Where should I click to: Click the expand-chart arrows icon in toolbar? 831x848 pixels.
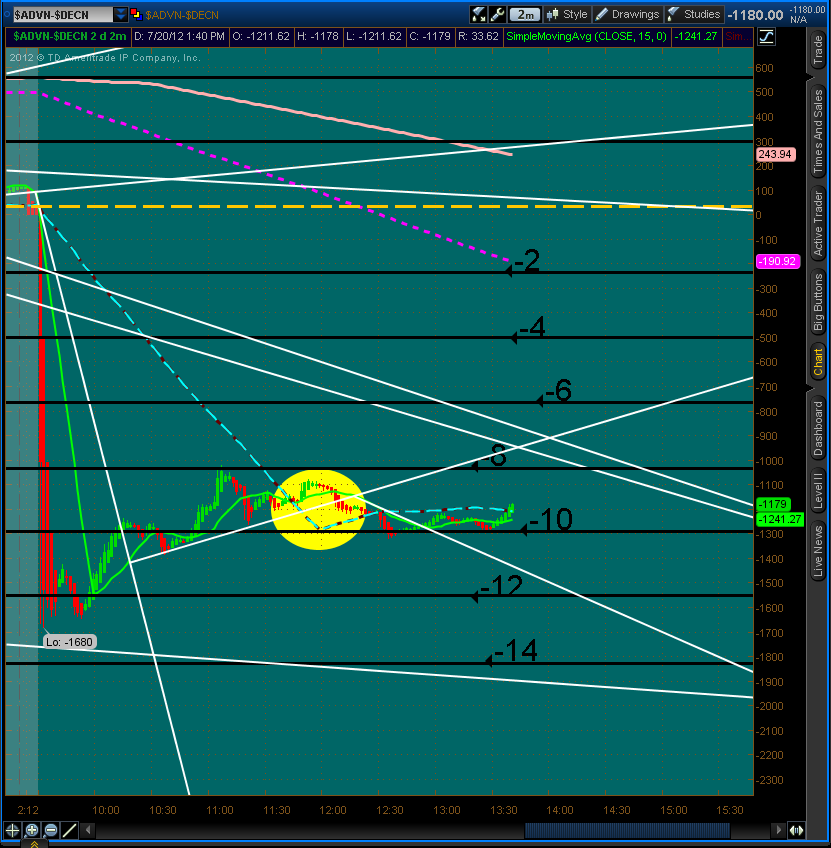(478, 15)
